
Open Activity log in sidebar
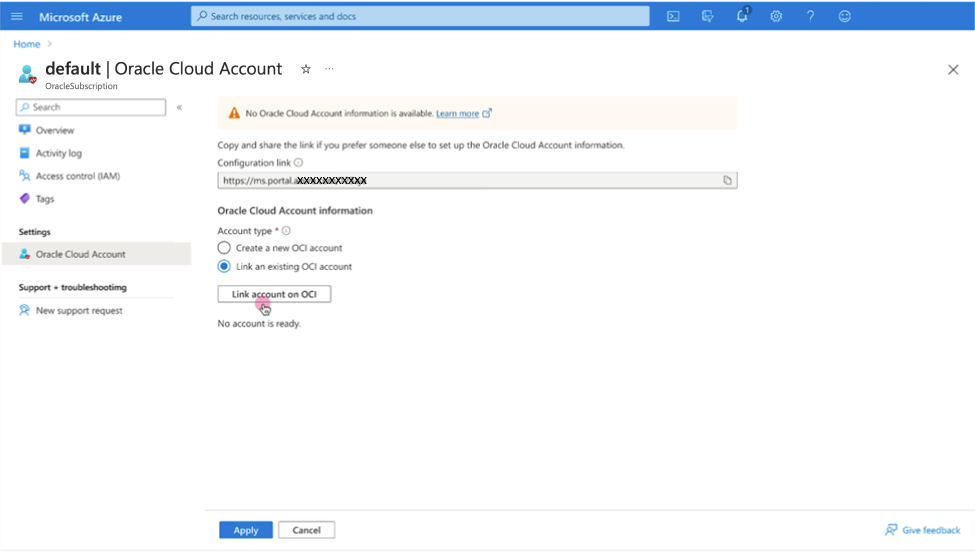59,153
